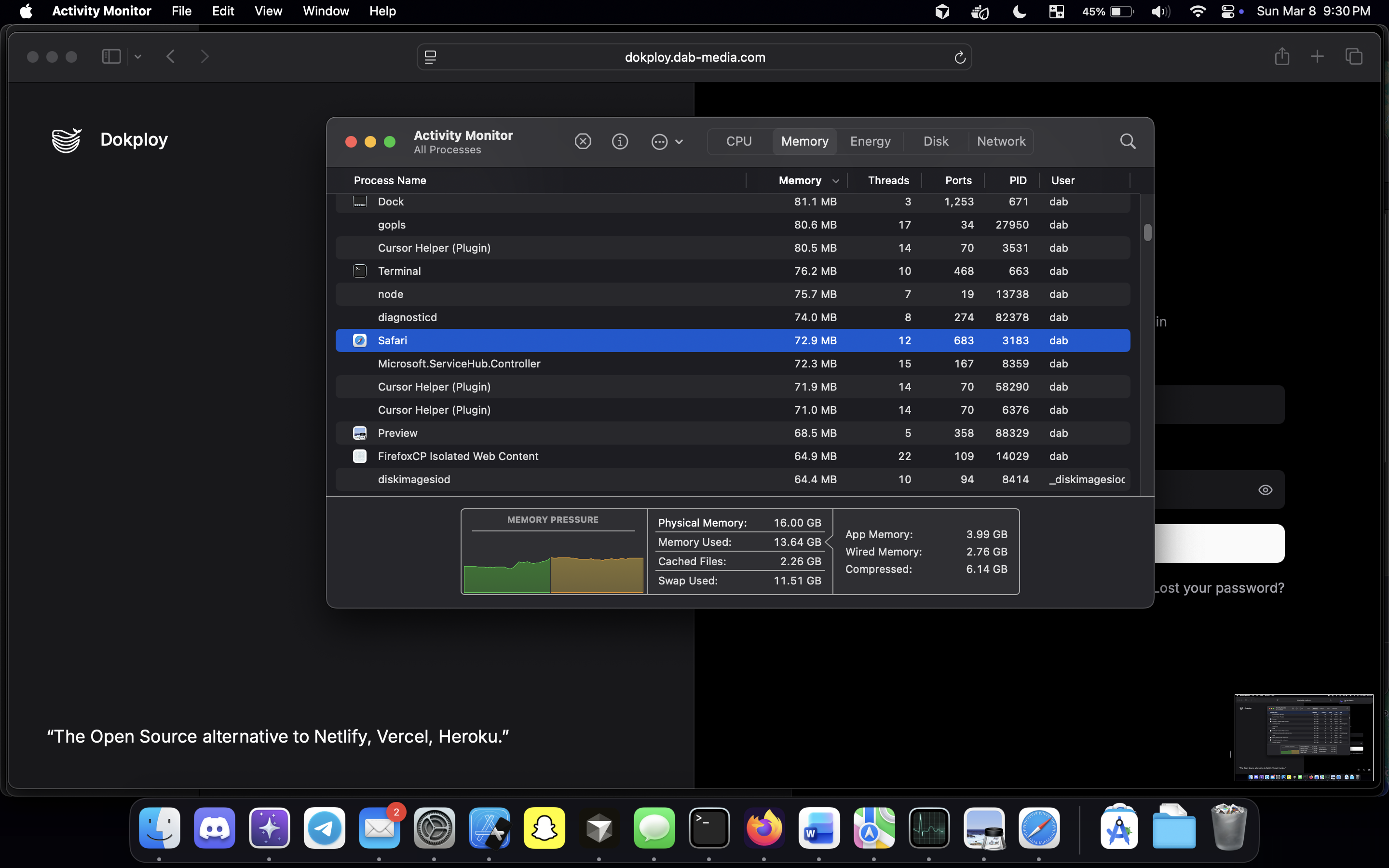Change sort order using the Memory column chevron
Image resolution: width=1389 pixels, height=868 pixels.
(x=836, y=180)
